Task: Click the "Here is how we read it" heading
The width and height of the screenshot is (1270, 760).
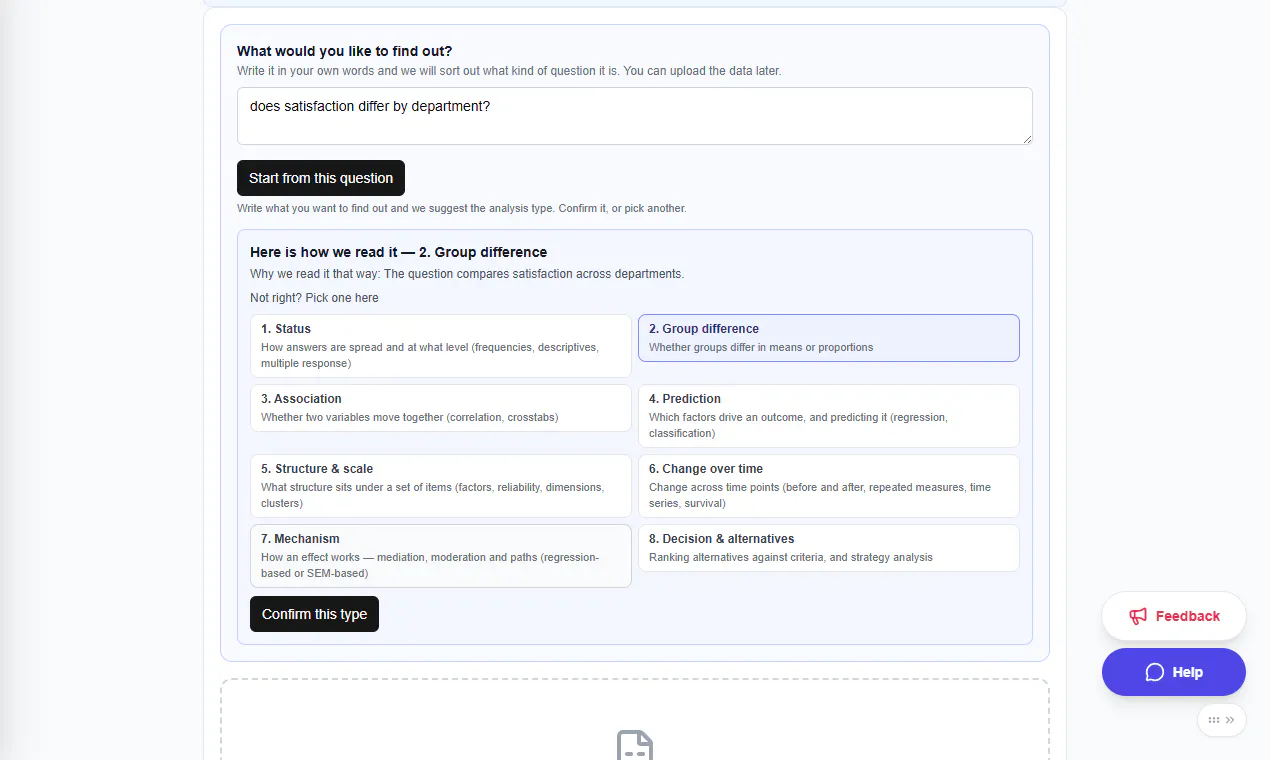Action: 399,252
